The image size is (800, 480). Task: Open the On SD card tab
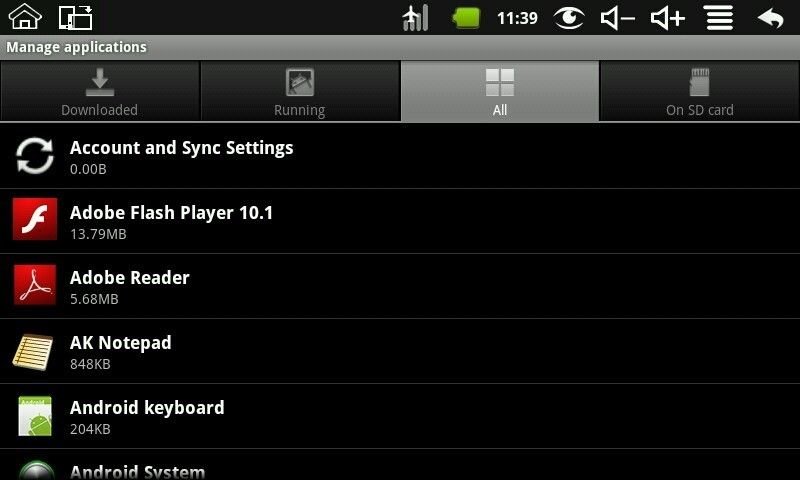click(x=700, y=92)
